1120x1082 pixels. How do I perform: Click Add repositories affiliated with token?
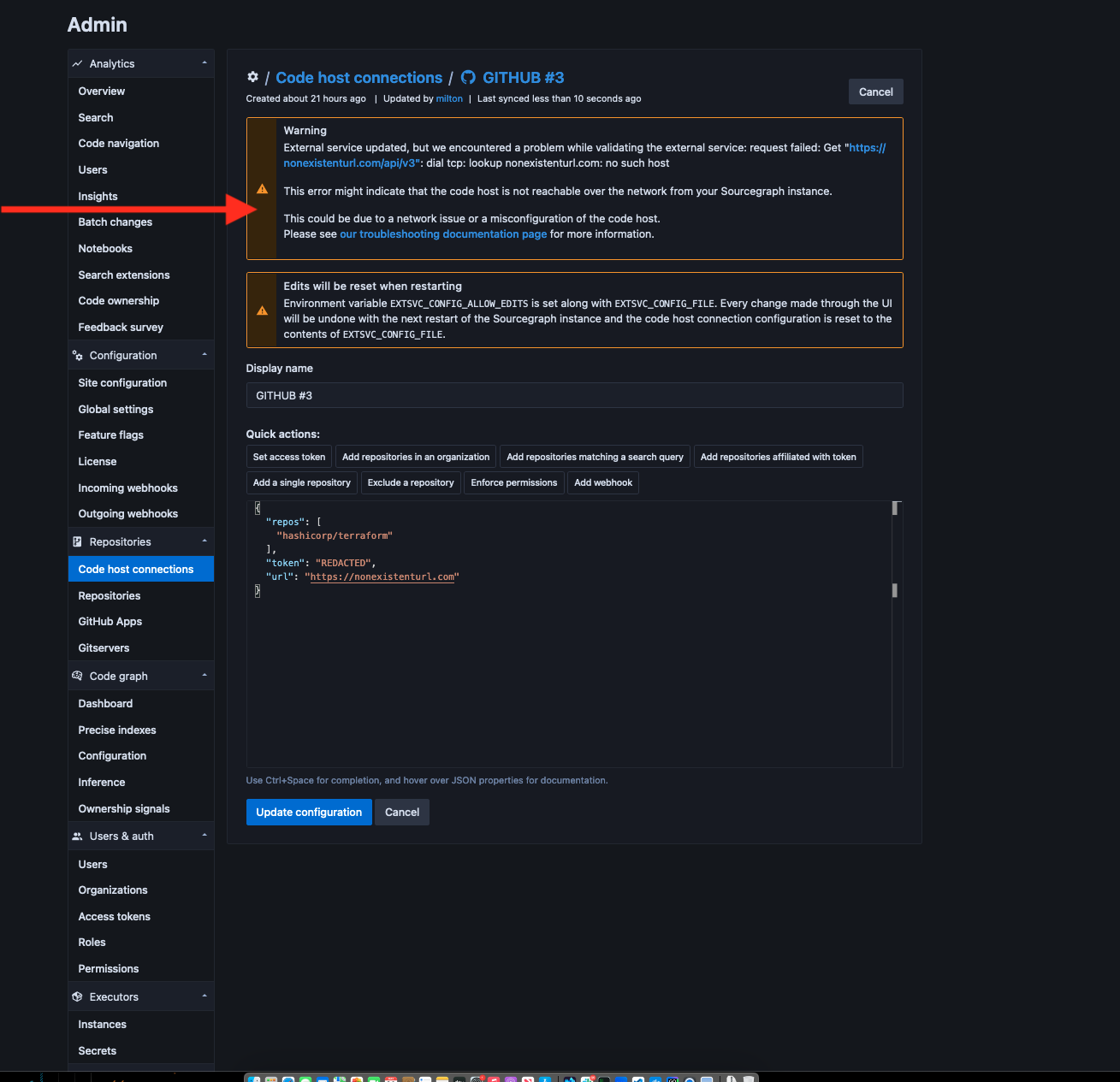click(779, 458)
